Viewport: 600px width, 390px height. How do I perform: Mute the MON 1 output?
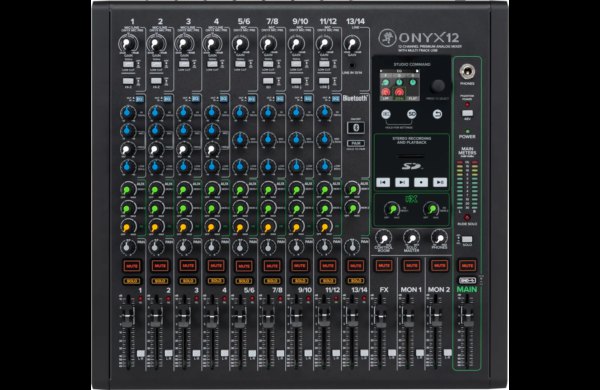(x=412, y=266)
